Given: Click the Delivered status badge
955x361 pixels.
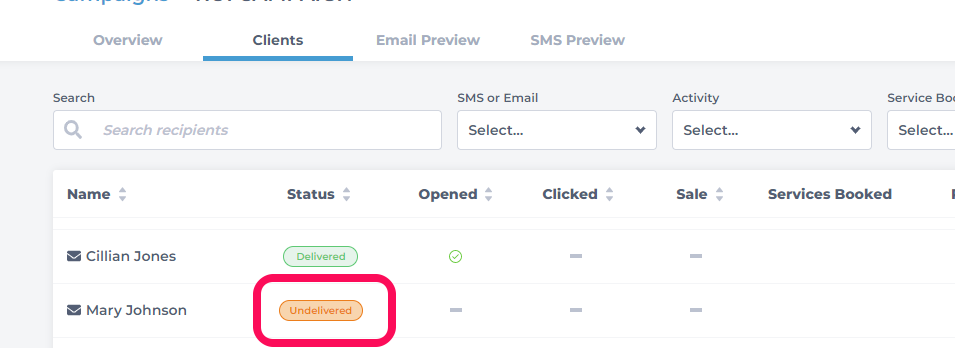Looking at the screenshot, I should click(x=320, y=256).
